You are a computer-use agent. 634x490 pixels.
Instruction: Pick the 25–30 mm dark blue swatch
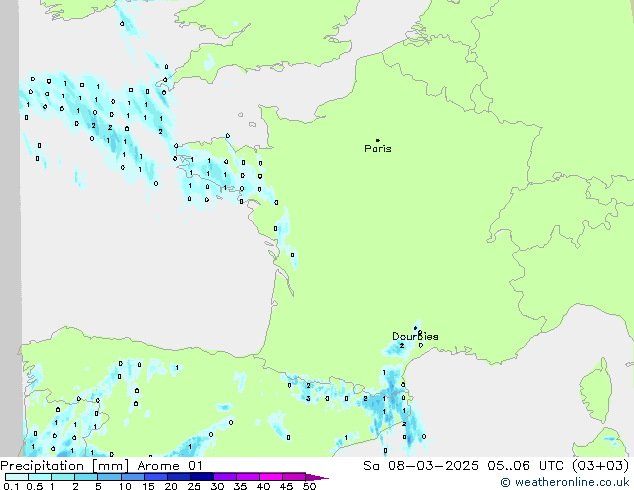pos(201,477)
